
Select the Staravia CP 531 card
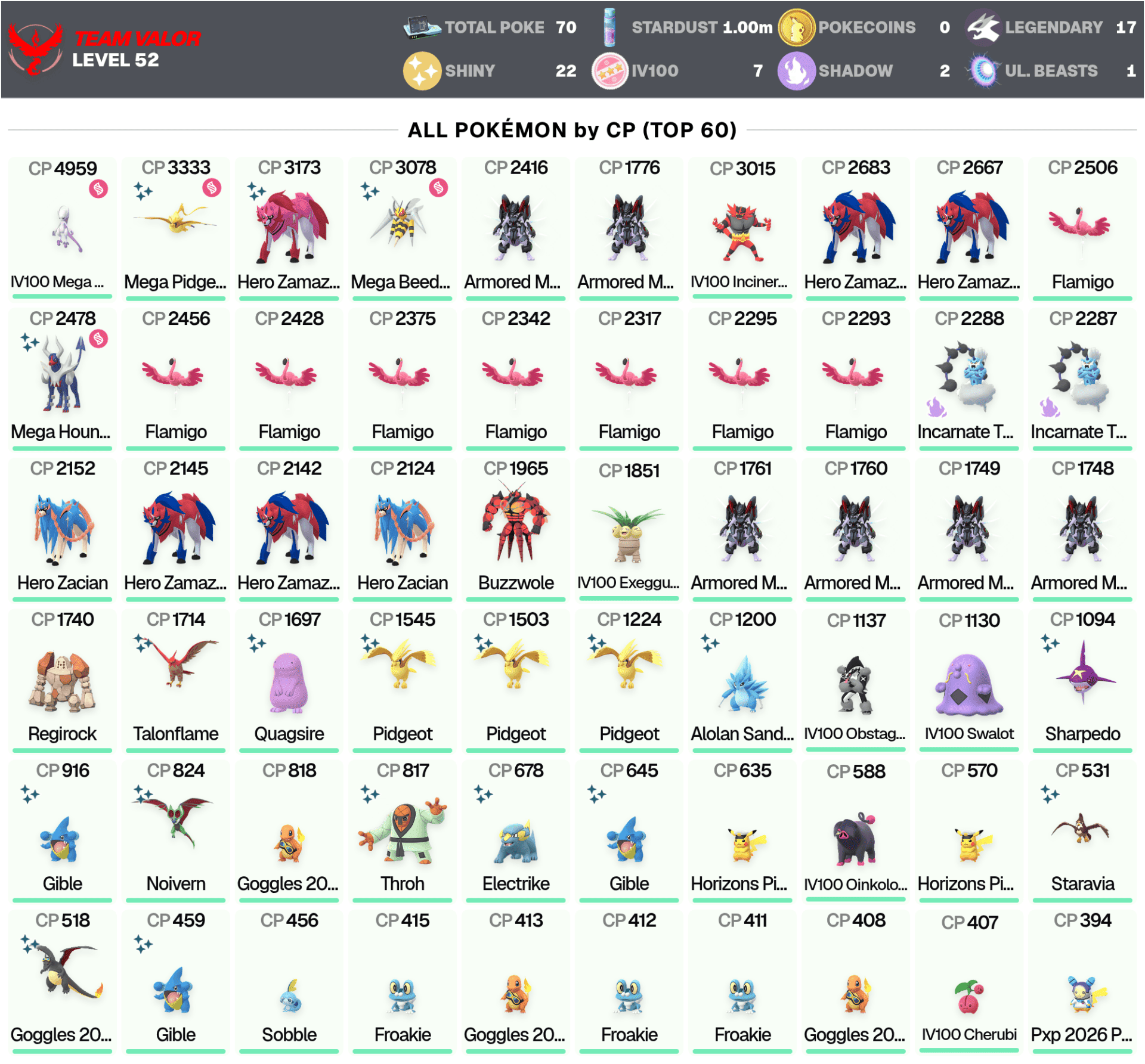click(1082, 831)
